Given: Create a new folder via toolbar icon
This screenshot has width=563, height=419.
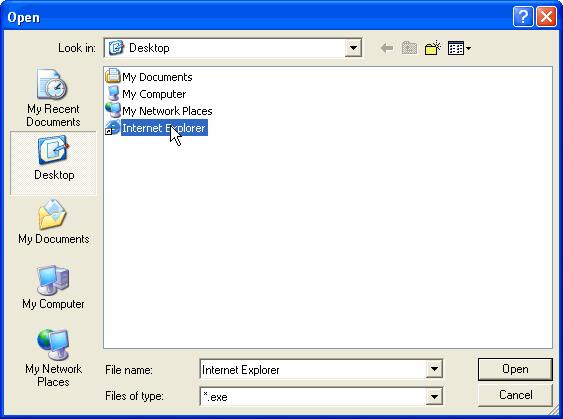Looking at the screenshot, I should point(432,48).
